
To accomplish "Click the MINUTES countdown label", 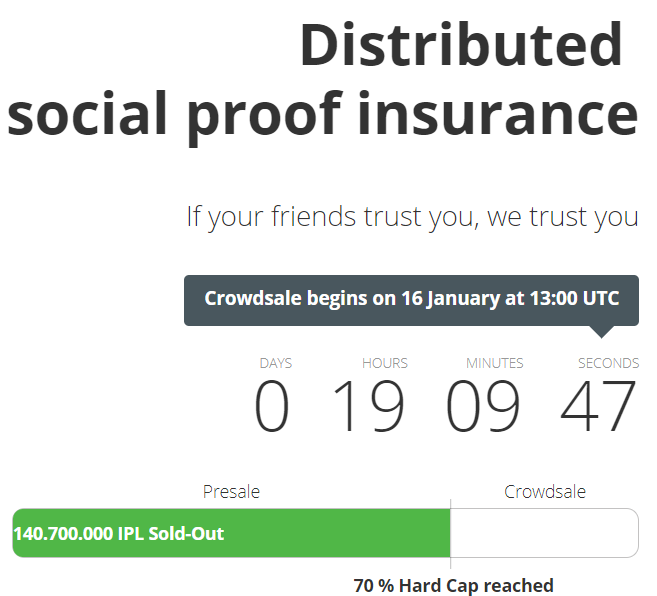I will click(x=494, y=363).
